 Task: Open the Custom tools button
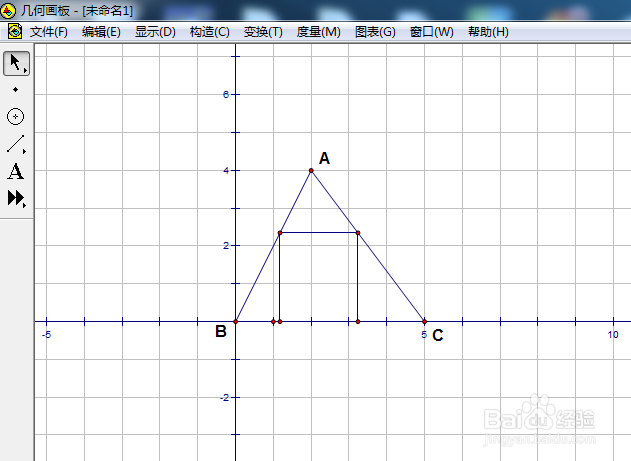click(x=16, y=198)
